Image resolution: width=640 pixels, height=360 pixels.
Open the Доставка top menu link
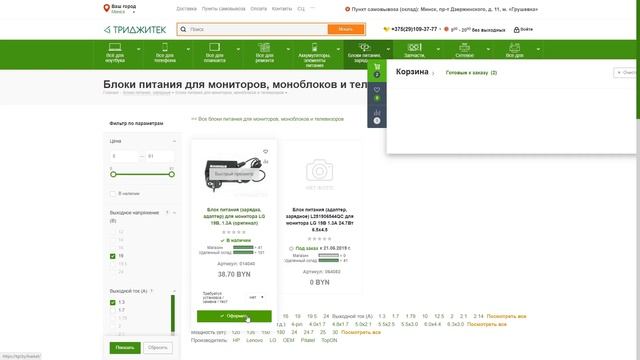click(186, 9)
